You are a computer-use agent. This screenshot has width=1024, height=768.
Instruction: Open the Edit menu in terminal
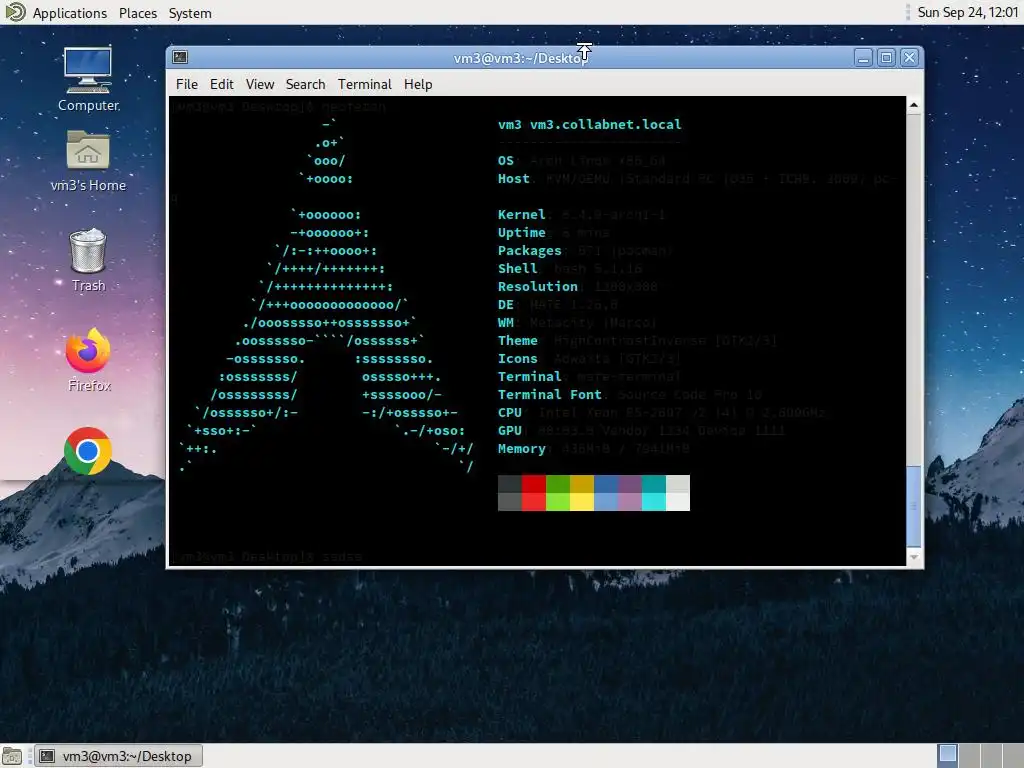221,84
